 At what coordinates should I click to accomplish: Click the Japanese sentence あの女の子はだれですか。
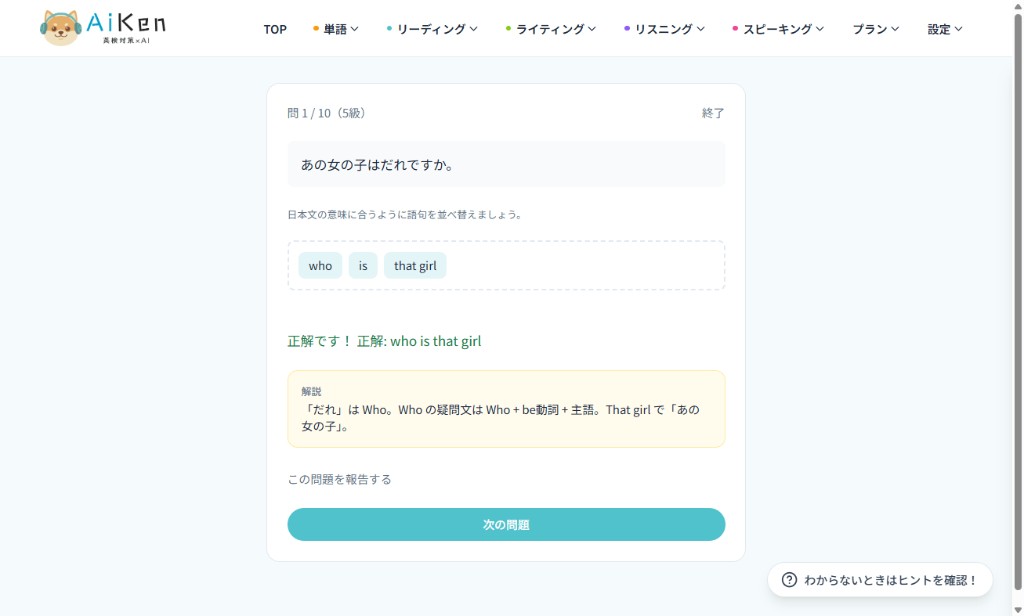tap(377, 165)
